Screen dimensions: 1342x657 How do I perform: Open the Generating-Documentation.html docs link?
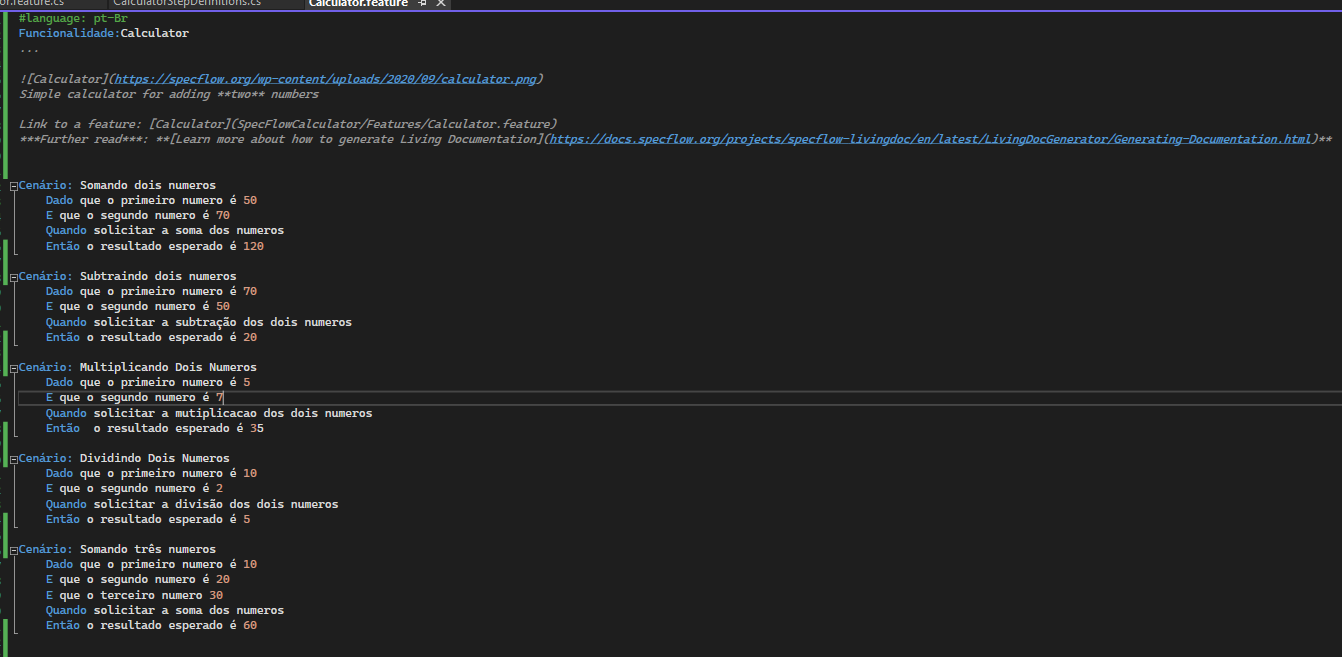pos(930,139)
